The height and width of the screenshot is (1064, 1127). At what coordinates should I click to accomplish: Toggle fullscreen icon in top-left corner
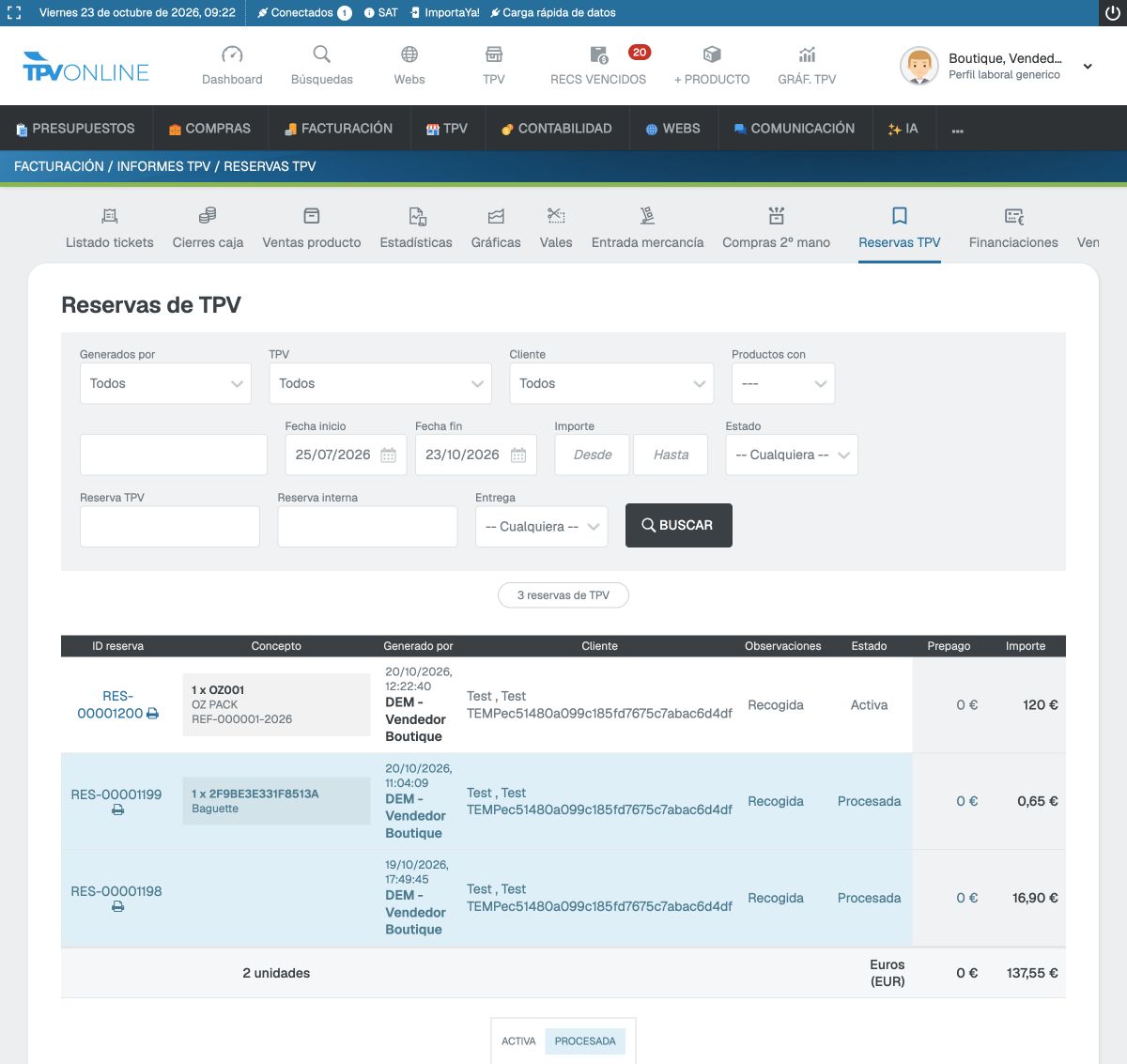coord(13,13)
